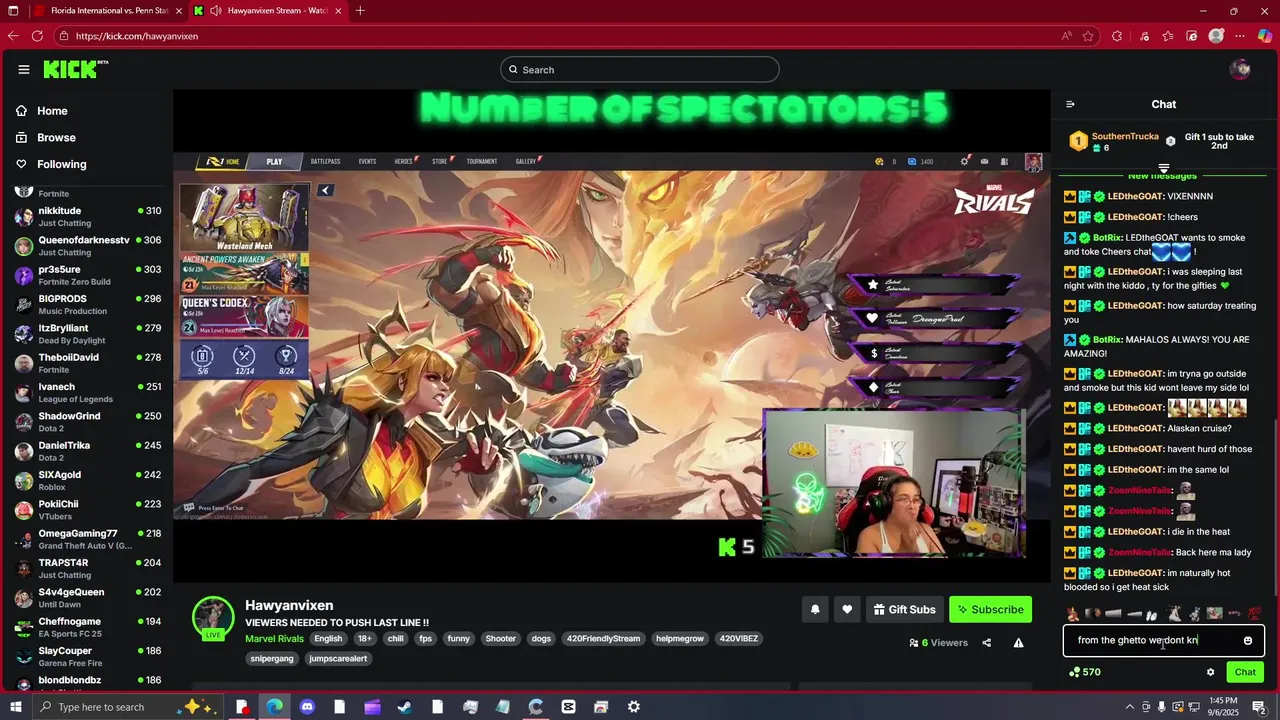Open the Edge profile avatar

(x=1216, y=35)
